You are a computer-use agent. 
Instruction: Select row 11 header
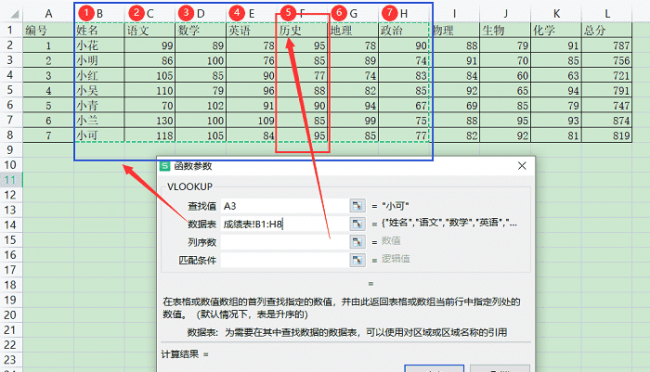(10, 180)
